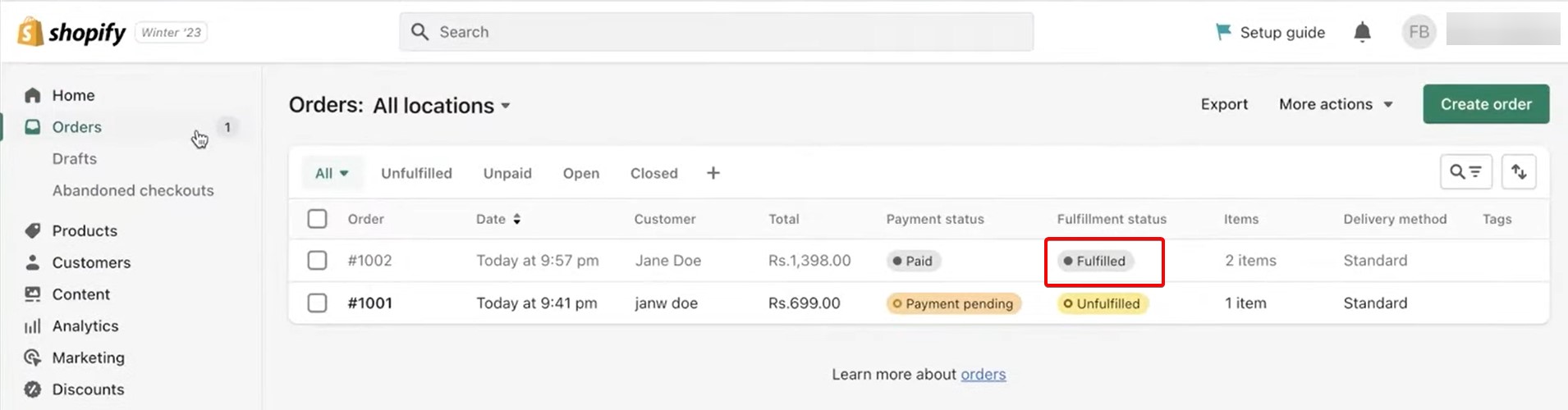Open the notifications bell
The width and height of the screenshot is (1568, 410).
click(x=1362, y=32)
